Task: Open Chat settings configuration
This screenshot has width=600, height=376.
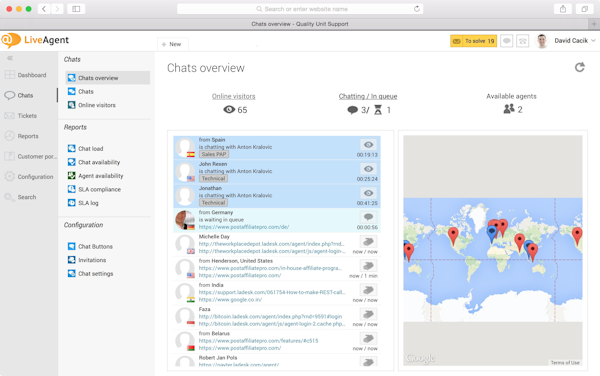Action: click(x=90, y=273)
